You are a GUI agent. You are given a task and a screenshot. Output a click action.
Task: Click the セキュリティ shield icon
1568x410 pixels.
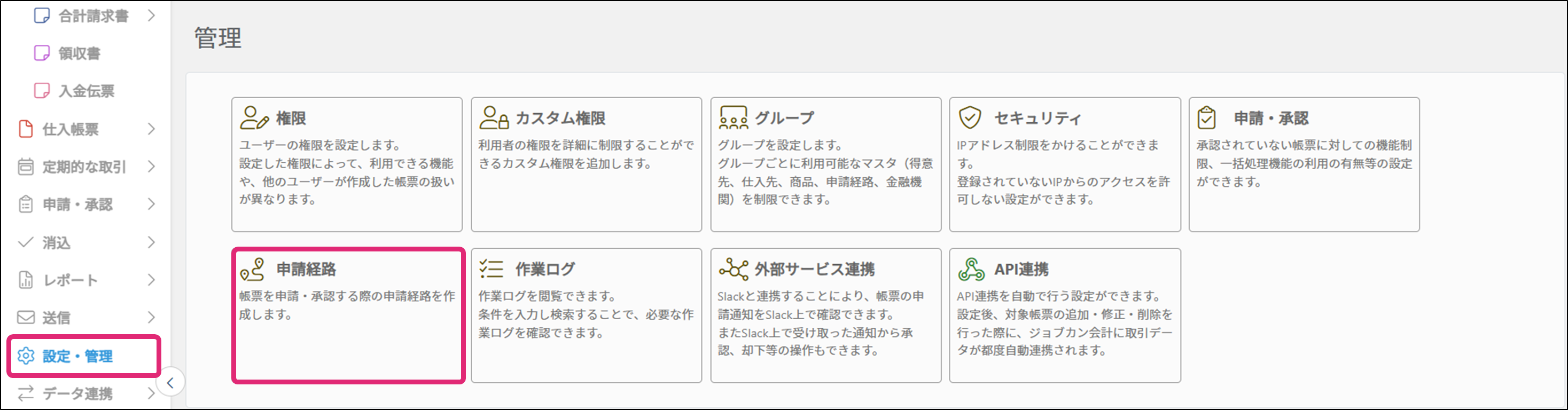pos(970,117)
